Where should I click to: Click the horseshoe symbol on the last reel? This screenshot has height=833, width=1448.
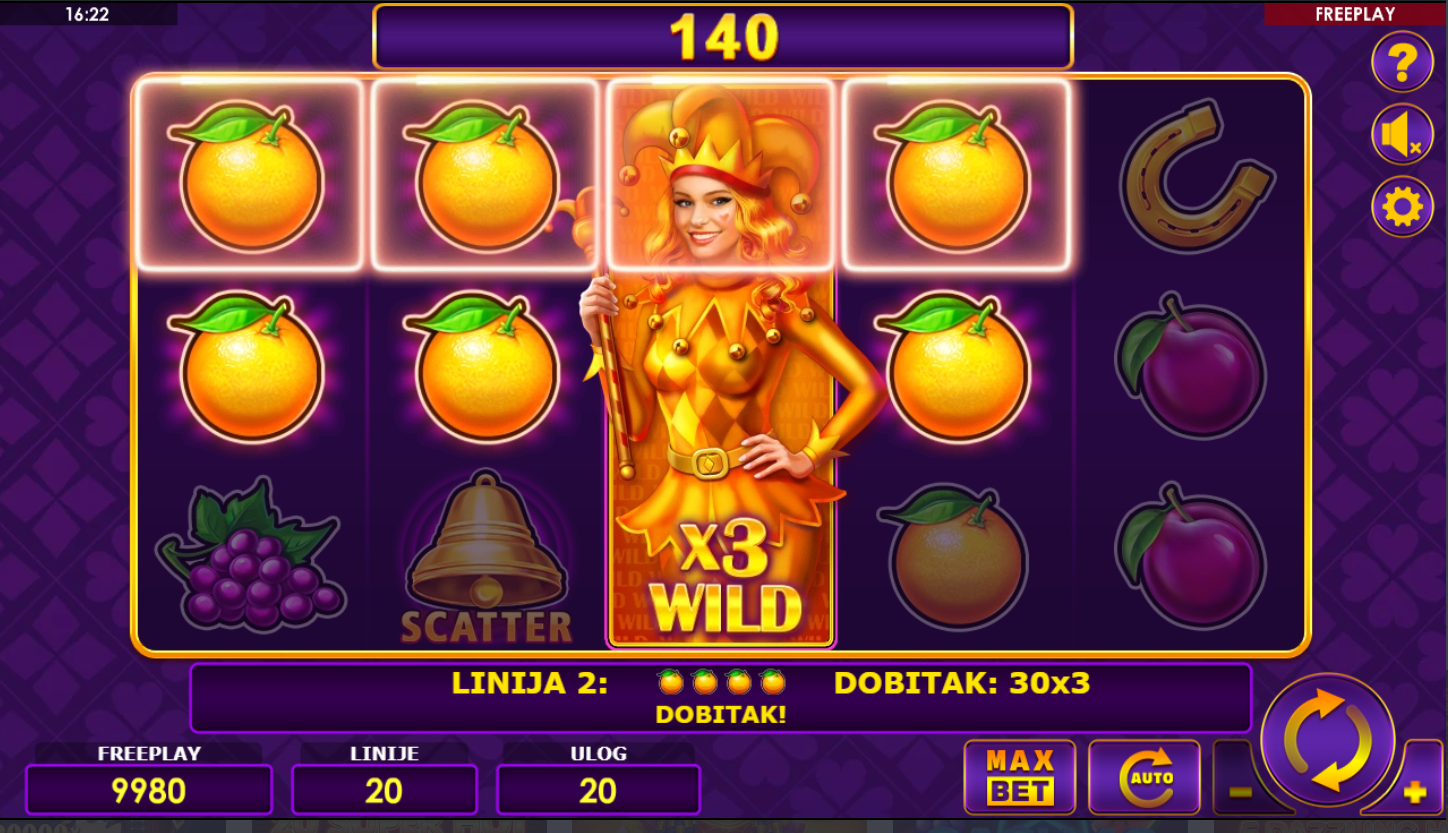[x=1192, y=175]
